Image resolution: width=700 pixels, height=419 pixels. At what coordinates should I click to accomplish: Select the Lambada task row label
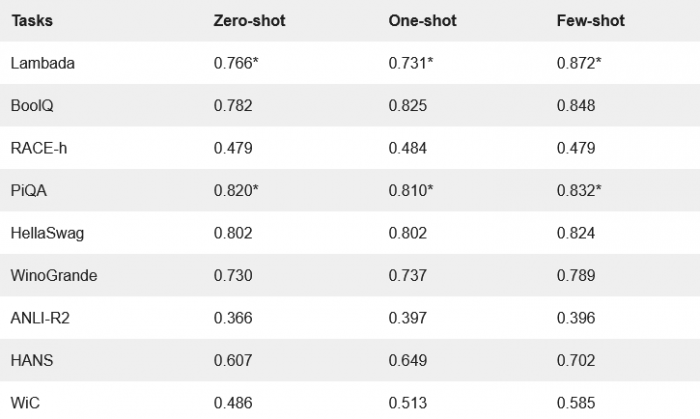42,63
